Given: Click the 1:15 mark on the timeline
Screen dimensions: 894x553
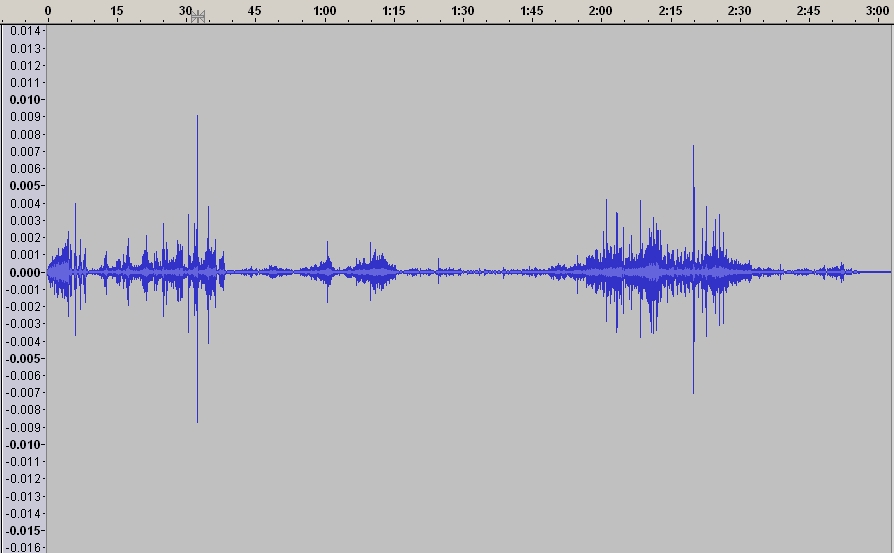Looking at the screenshot, I should (393, 10).
